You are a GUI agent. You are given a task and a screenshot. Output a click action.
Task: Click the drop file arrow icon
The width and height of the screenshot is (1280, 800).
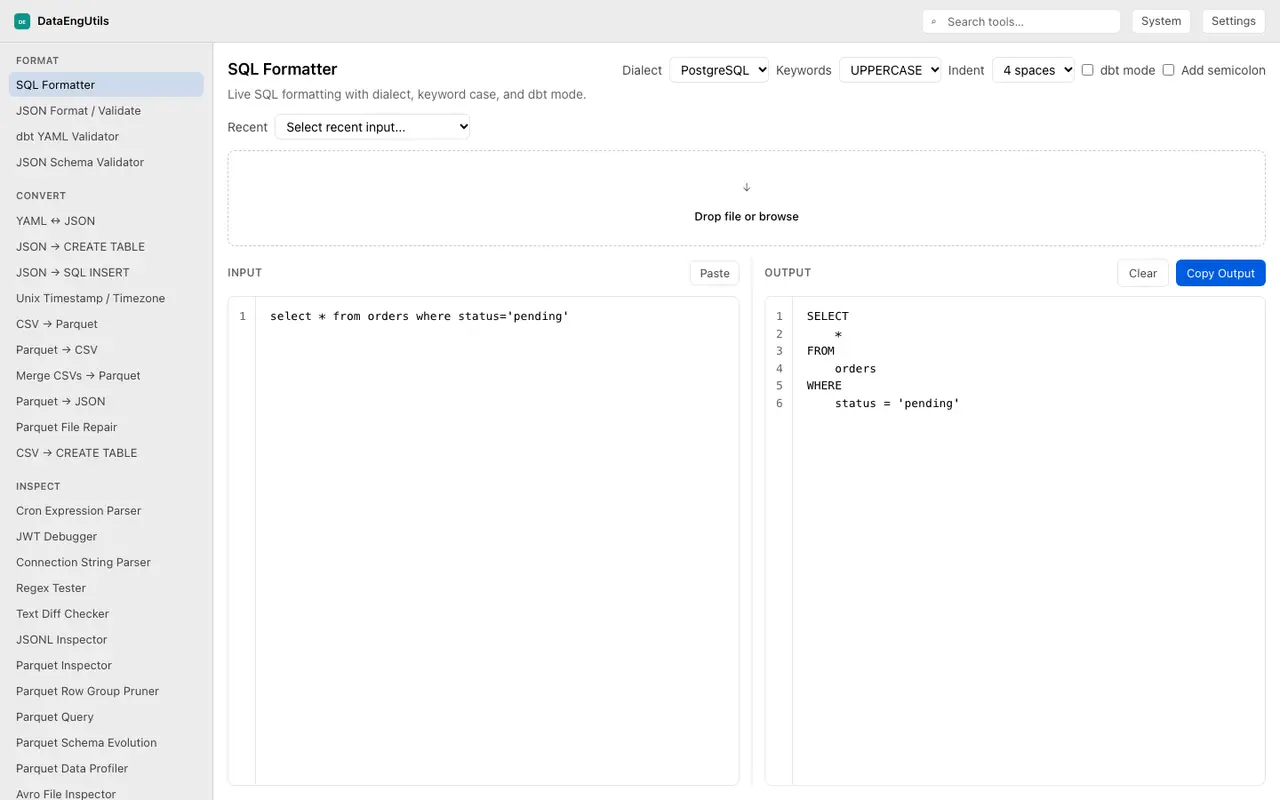click(746, 187)
